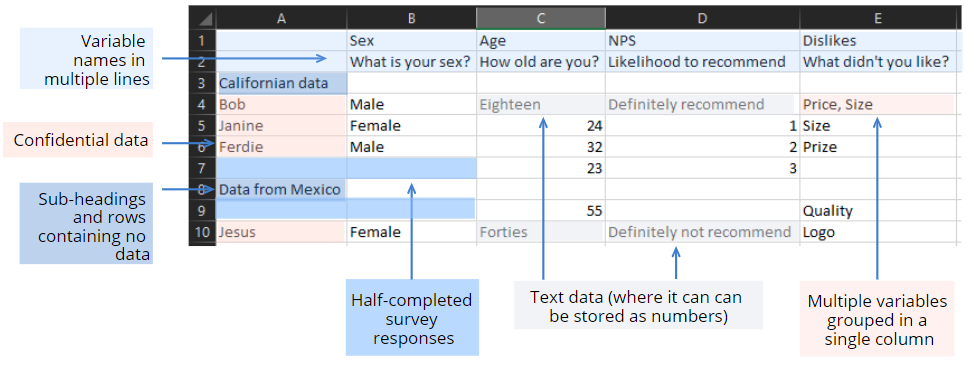
Task: Click the 'Price, Size' cell
Action: [878, 105]
